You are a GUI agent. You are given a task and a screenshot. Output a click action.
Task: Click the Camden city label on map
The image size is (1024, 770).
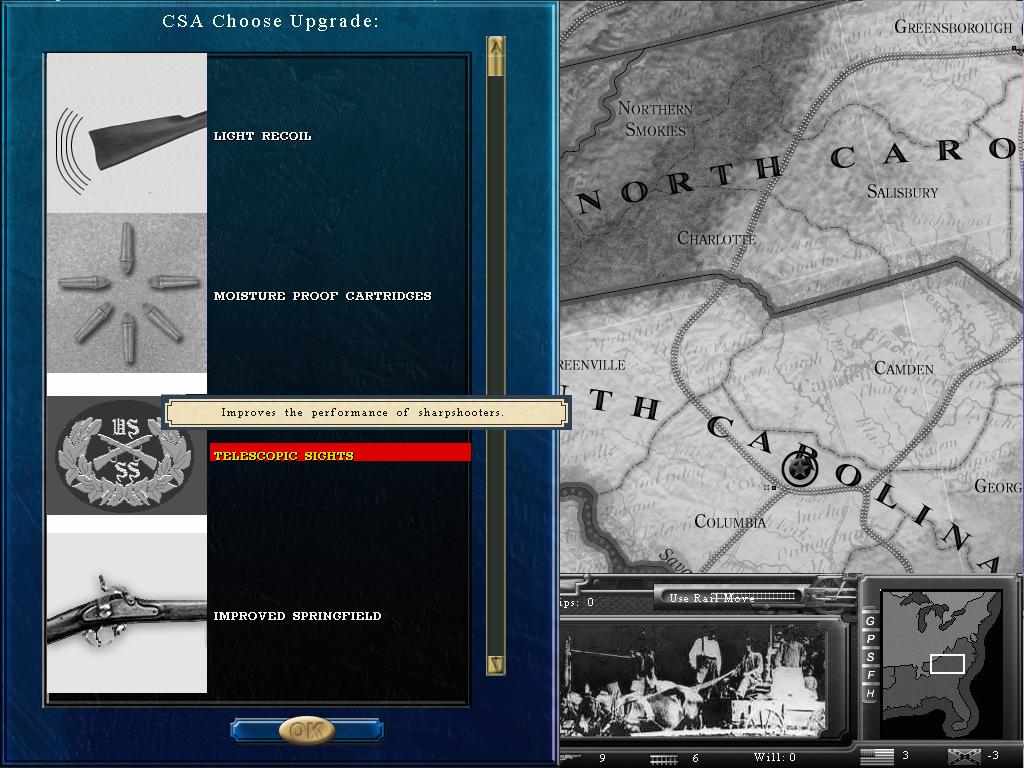[904, 368]
